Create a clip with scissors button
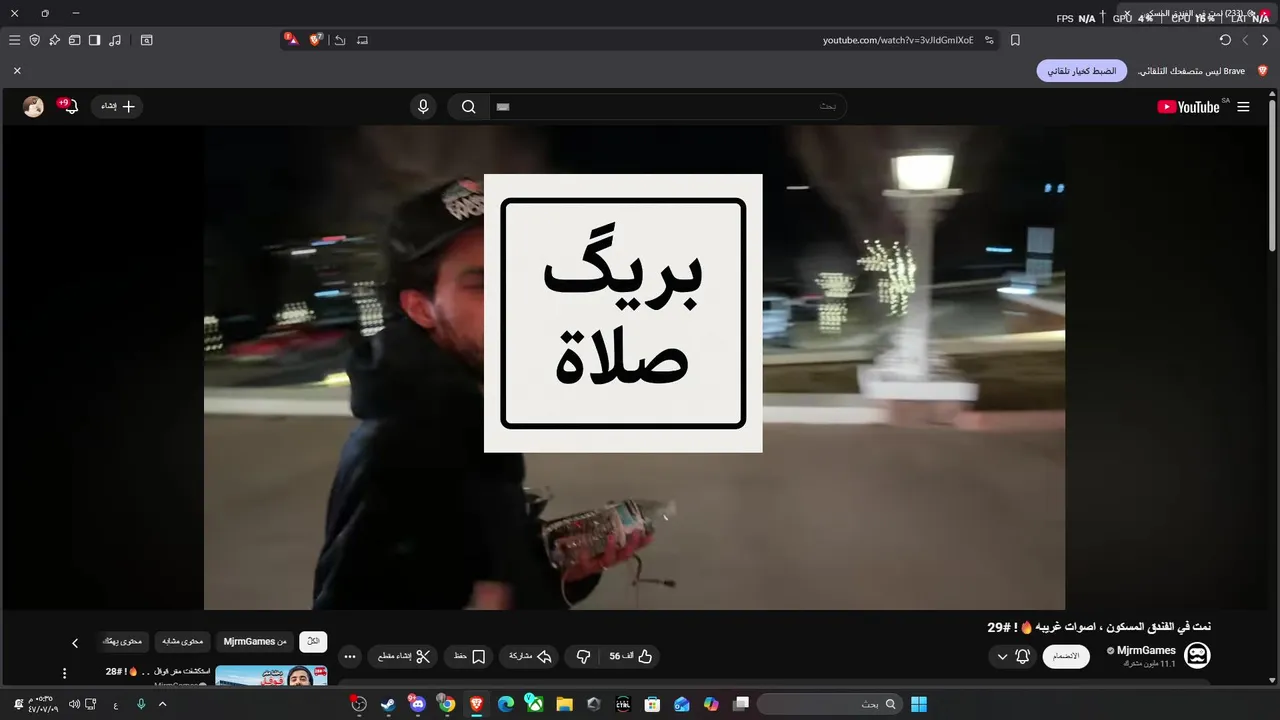Viewport: 1280px width, 720px height. point(404,656)
